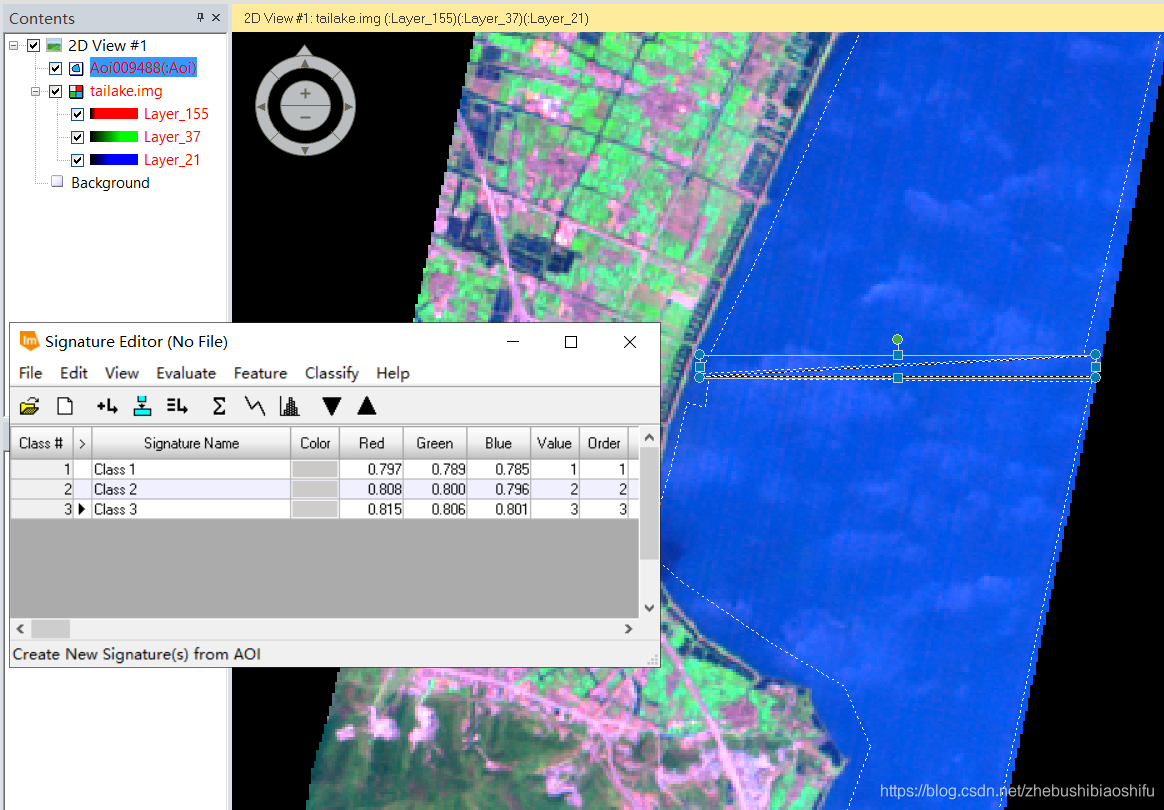Click scroll up arrow in signature table
Image resolution: width=1164 pixels, height=810 pixels.
[649, 437]
